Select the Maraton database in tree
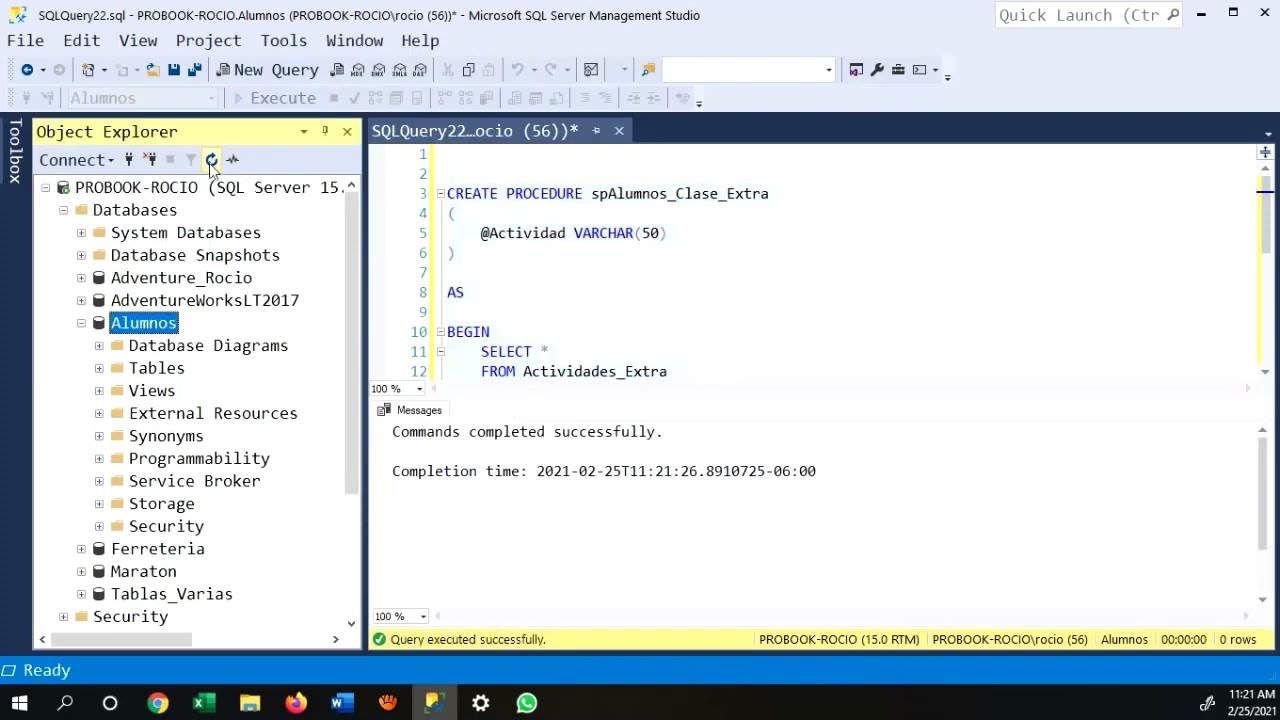 coord(144,572)
